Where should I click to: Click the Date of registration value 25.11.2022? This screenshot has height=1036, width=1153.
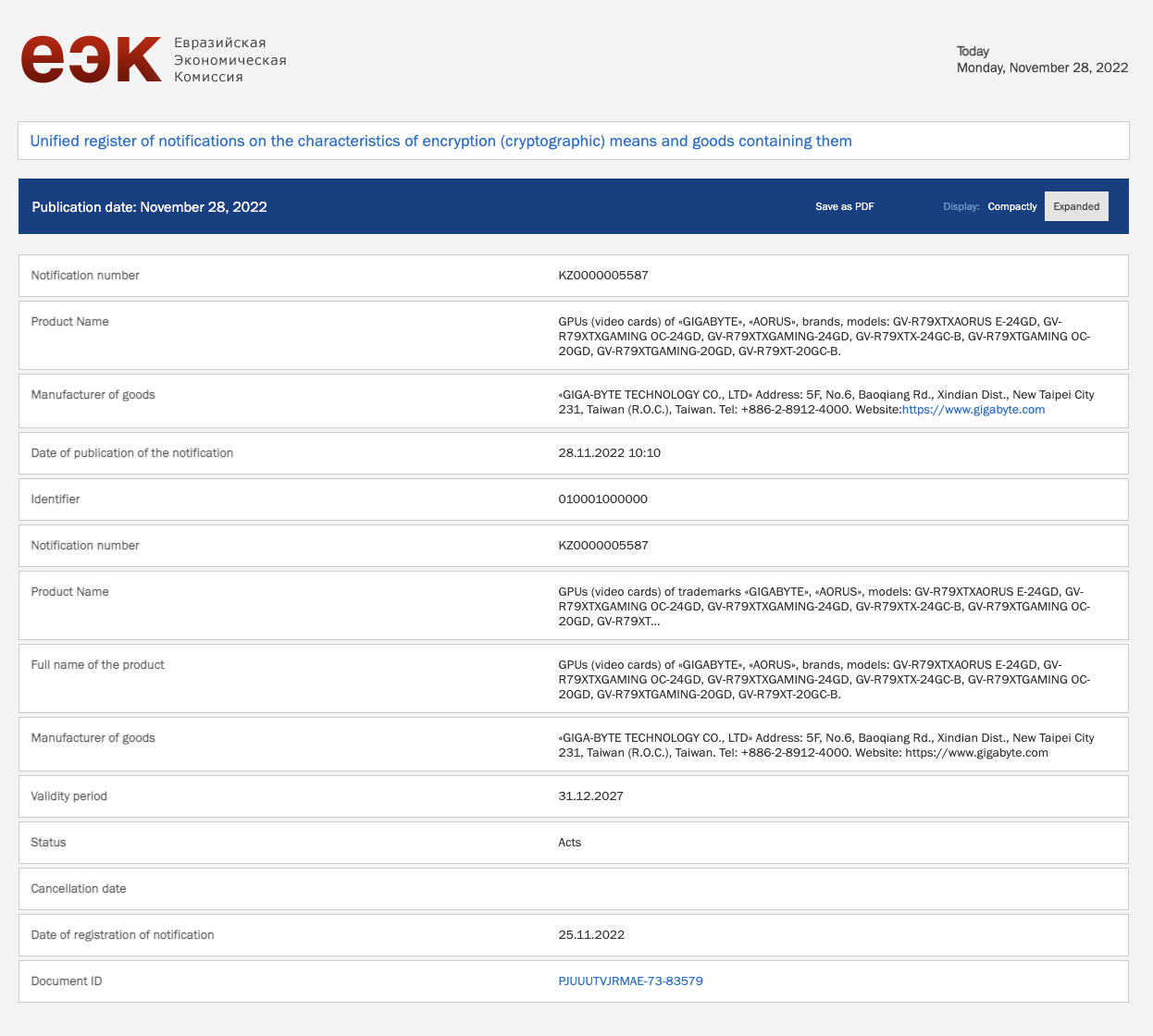pyautogui.click(x=591, y=935)
